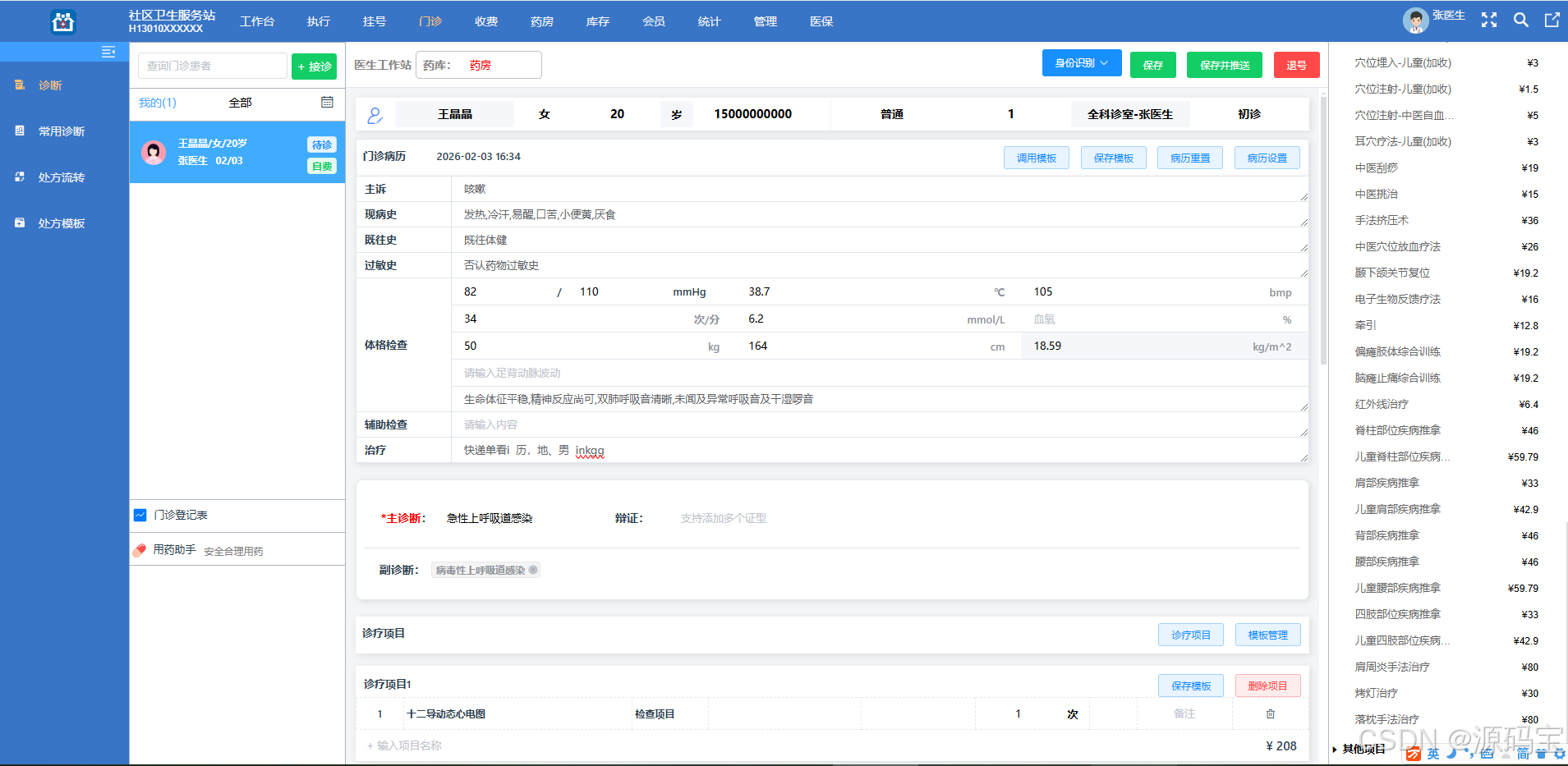This screenshot has width=1568, height=766.
Task: Open the 常用诊断 sidebar item
Action: [x=62, y=131]
